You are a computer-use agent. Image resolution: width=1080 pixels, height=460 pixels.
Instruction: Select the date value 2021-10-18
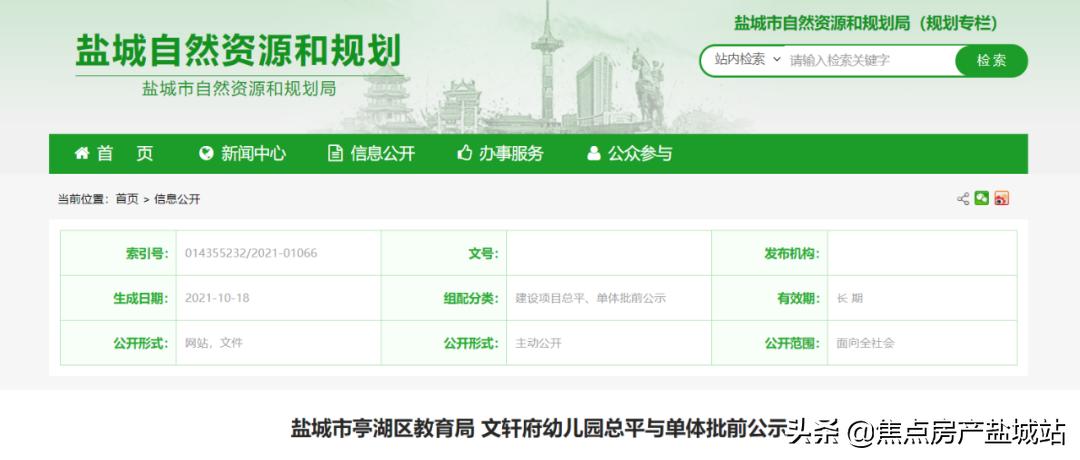click(x=217, y=298)
